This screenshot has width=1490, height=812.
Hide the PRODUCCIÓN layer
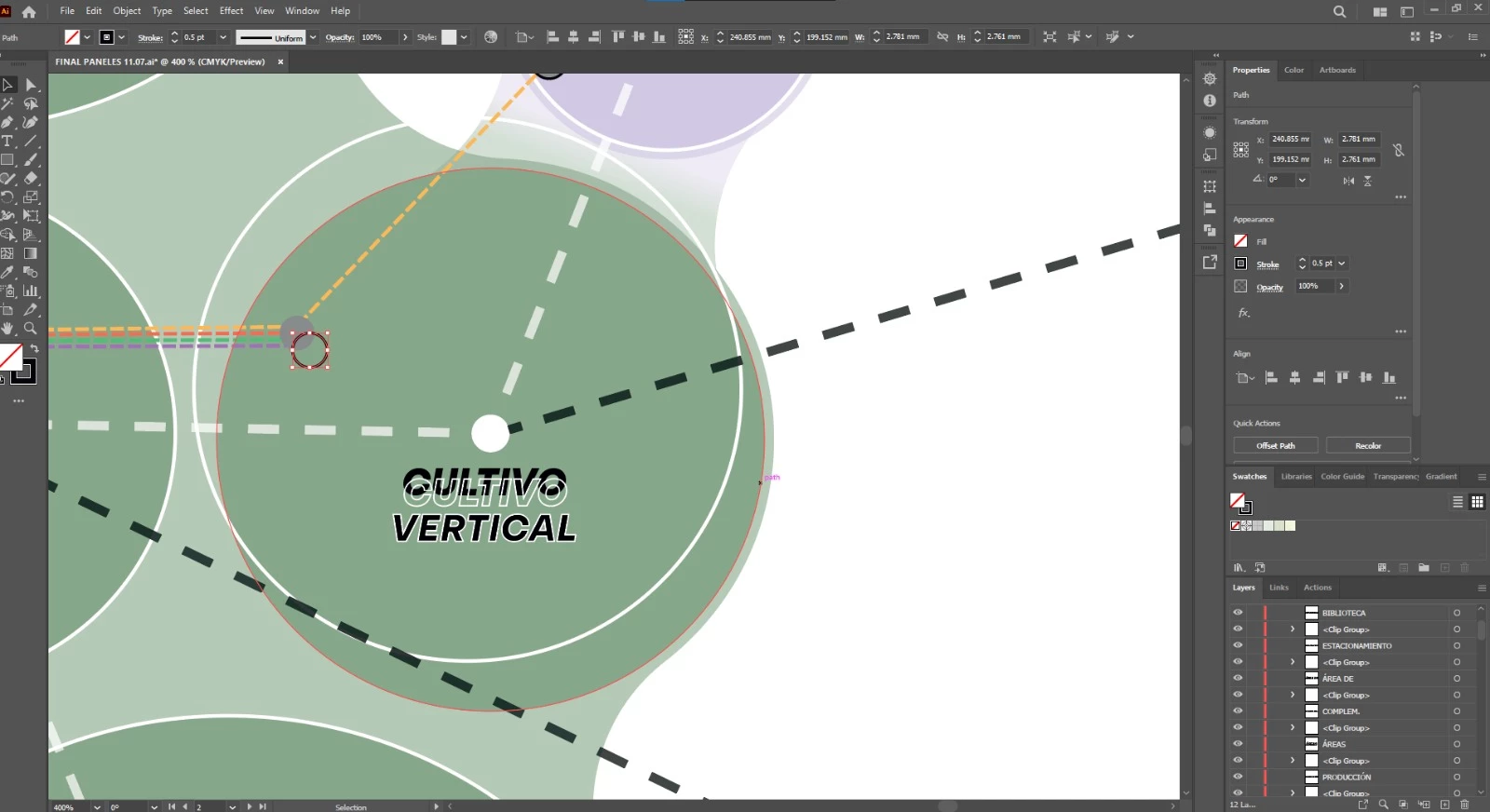pos(1238,777)
